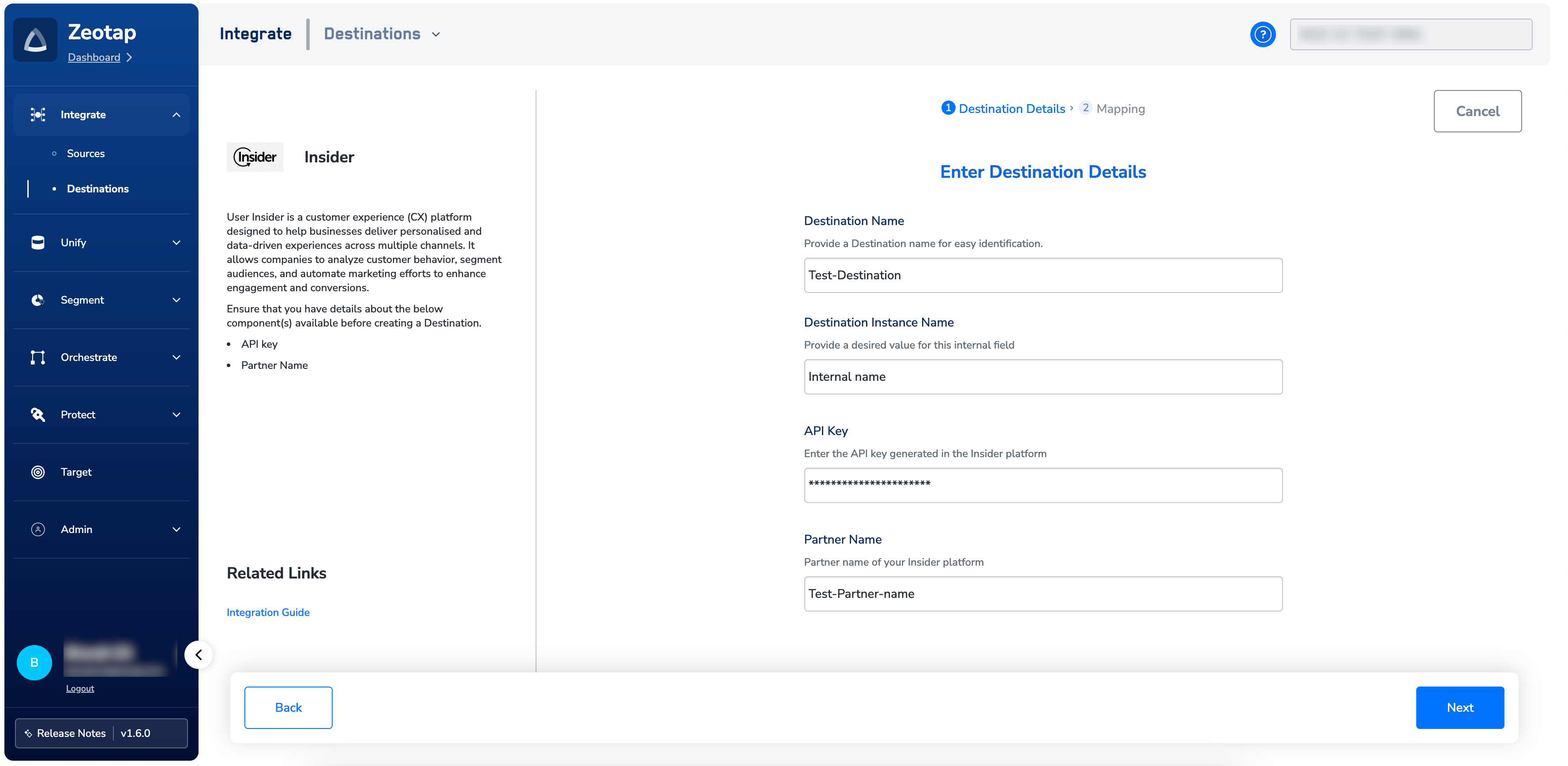Viewport: 1568px width, 766px height.
Task: Expand the Admin menu chevron
Action: tap(176, 529)
